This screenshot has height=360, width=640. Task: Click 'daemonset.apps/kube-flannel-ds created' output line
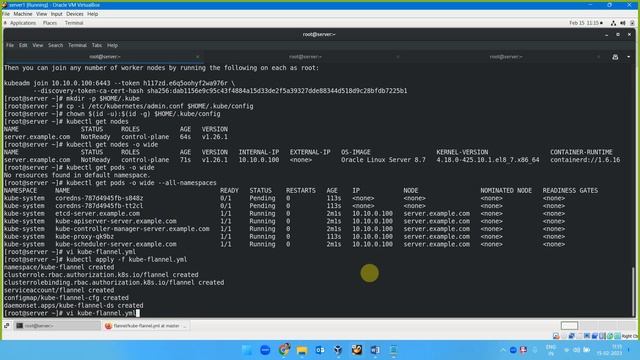tap(73, 306)
